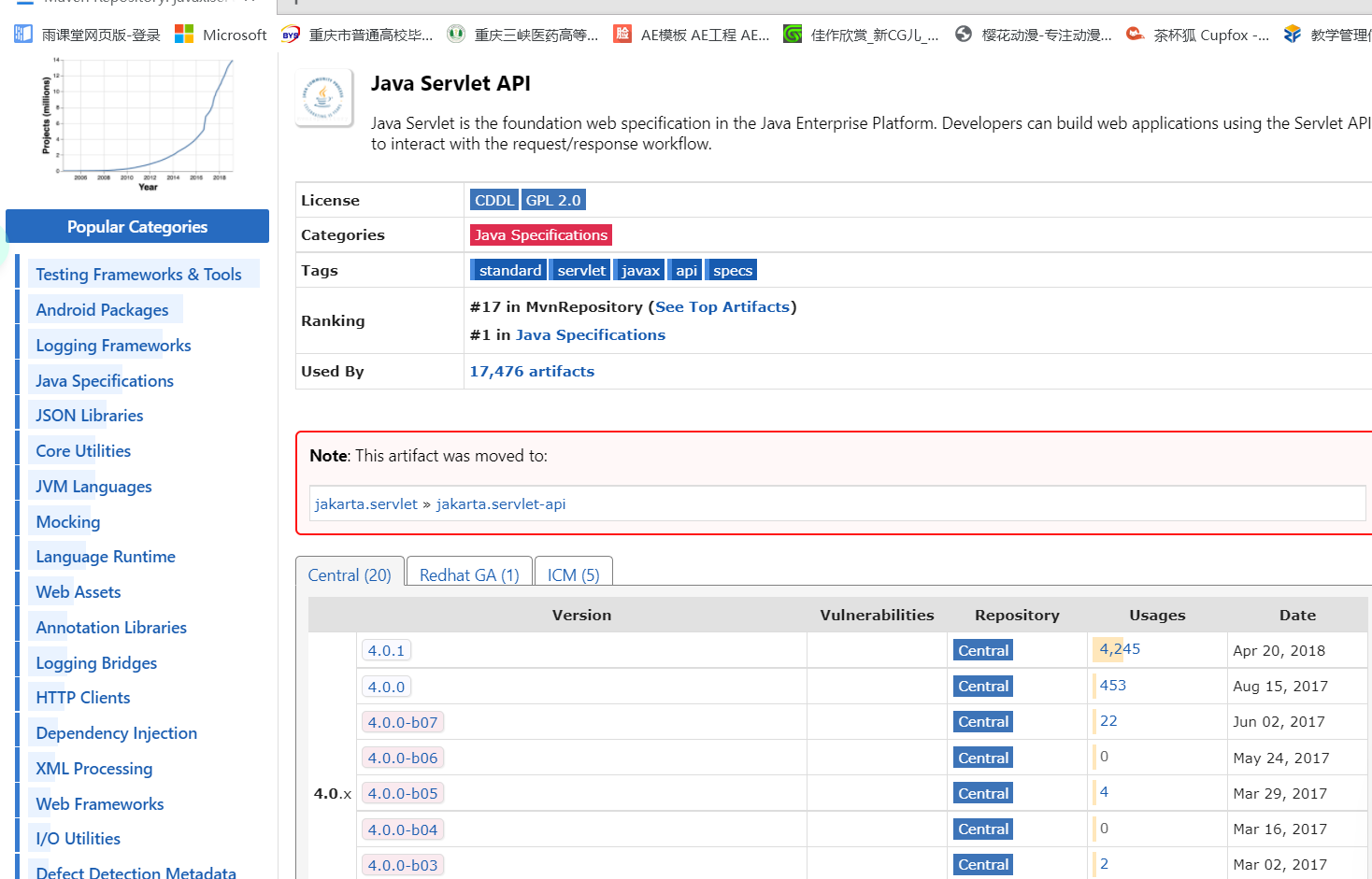This screenshot has width=1372, height=879.
Task: Open version 4.0.0-b04
Action: click(x=403, y=829)
